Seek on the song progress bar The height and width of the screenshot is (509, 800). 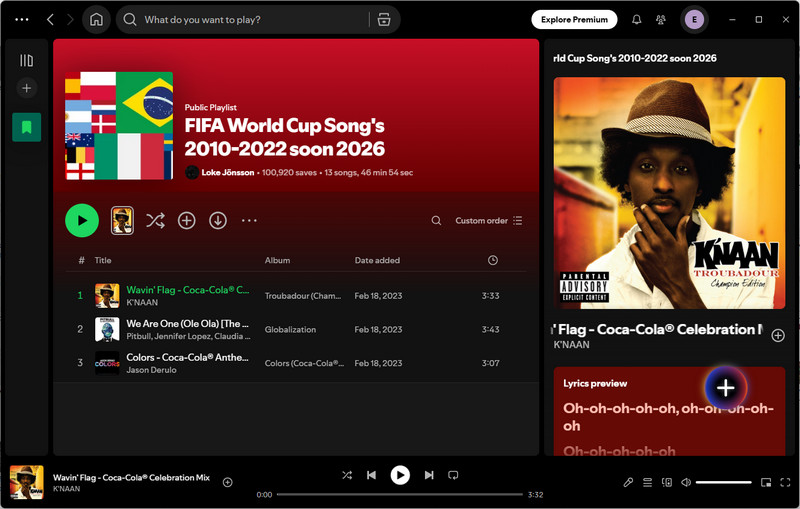click(x=400, y=494)
